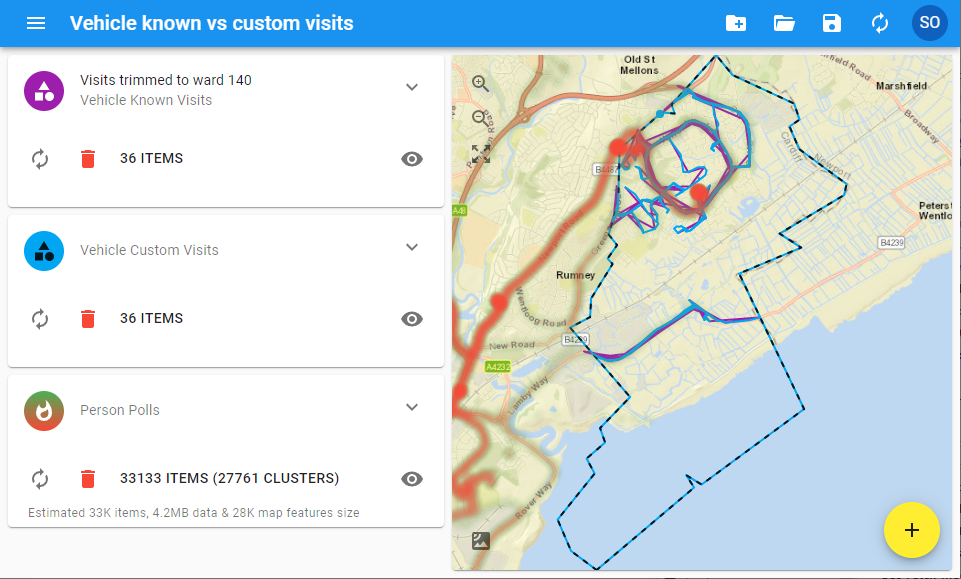Click the header refresh icon
The width and height of the screenshot is (961, 579).
(880, 23)
